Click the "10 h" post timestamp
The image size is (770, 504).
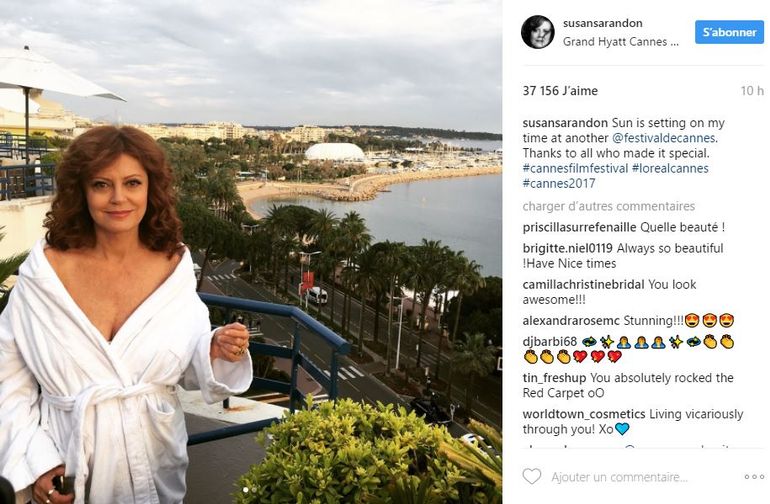pos(752,91)
